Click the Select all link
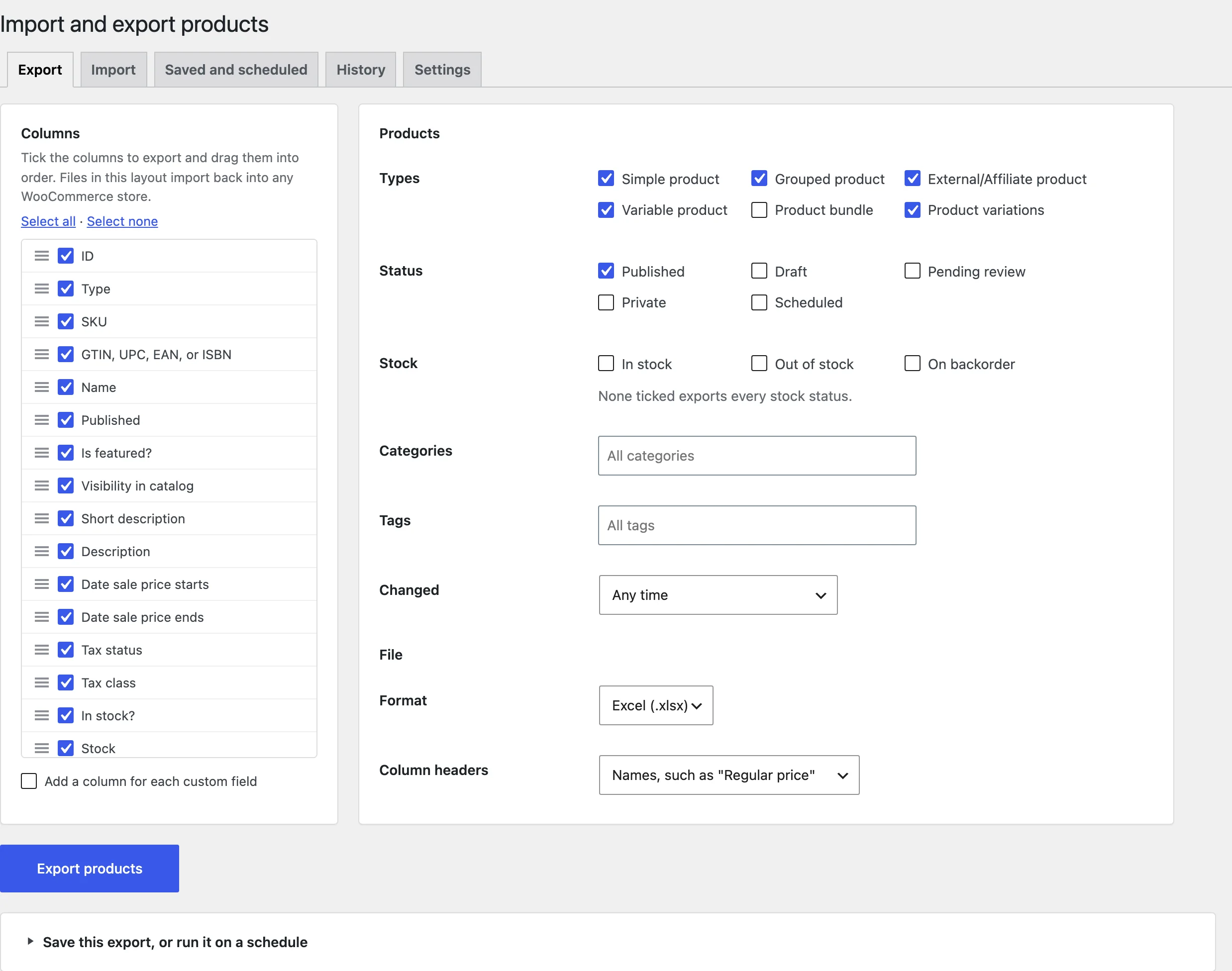1232x971 pixels. pyautogui.click(x=48, y=221)
